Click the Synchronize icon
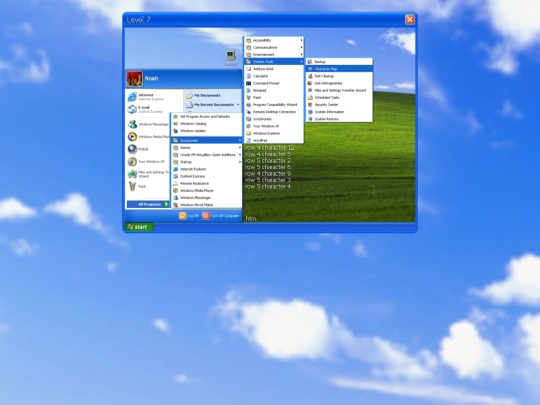This screenshot has width=540, height=405. click(x=248, y=119)
